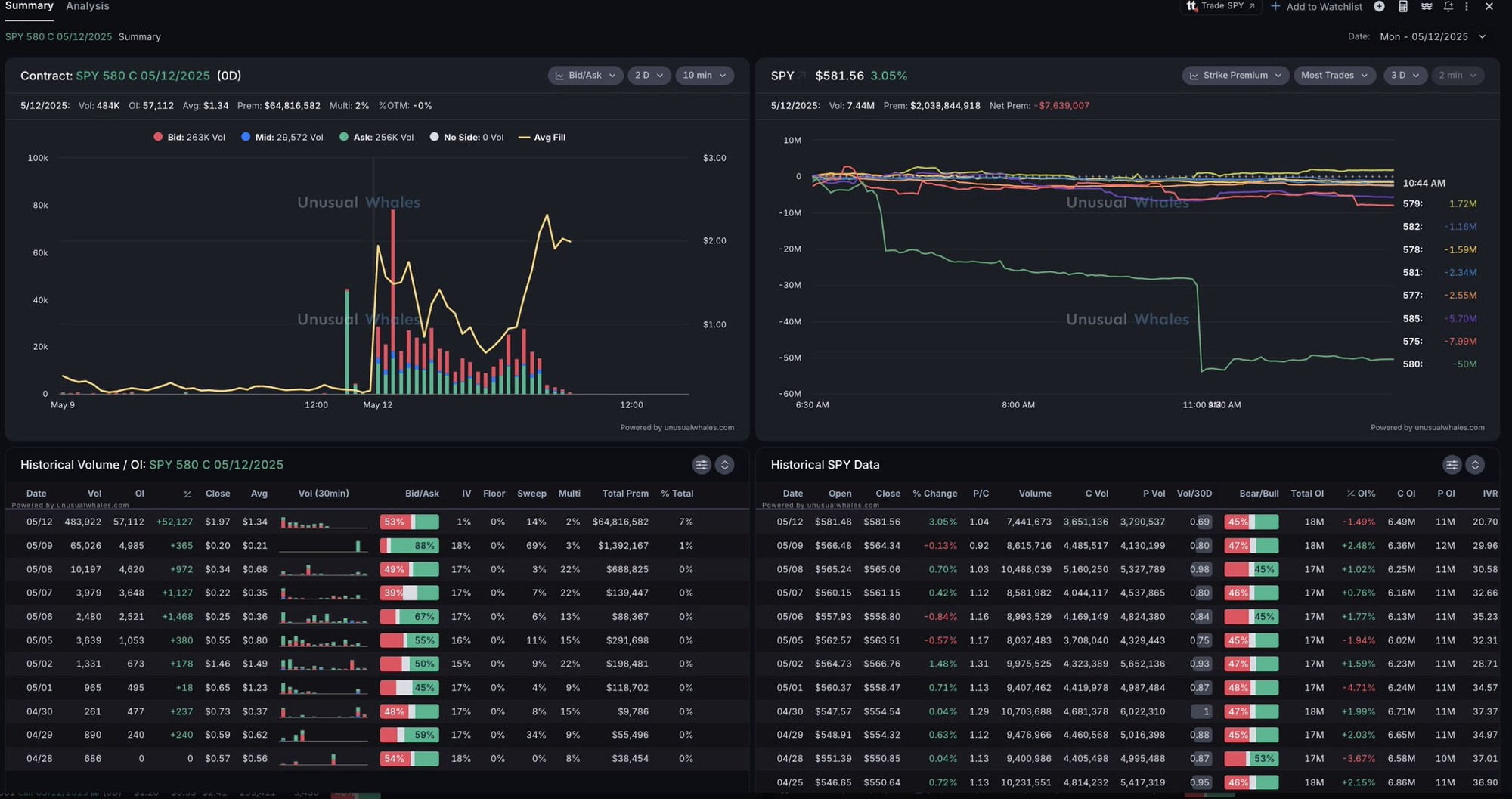Image resolution: width=1512 pixels, height=799 pixels.
Task: Click the SPY price $581.56 in header
Action: pos(839,76)
